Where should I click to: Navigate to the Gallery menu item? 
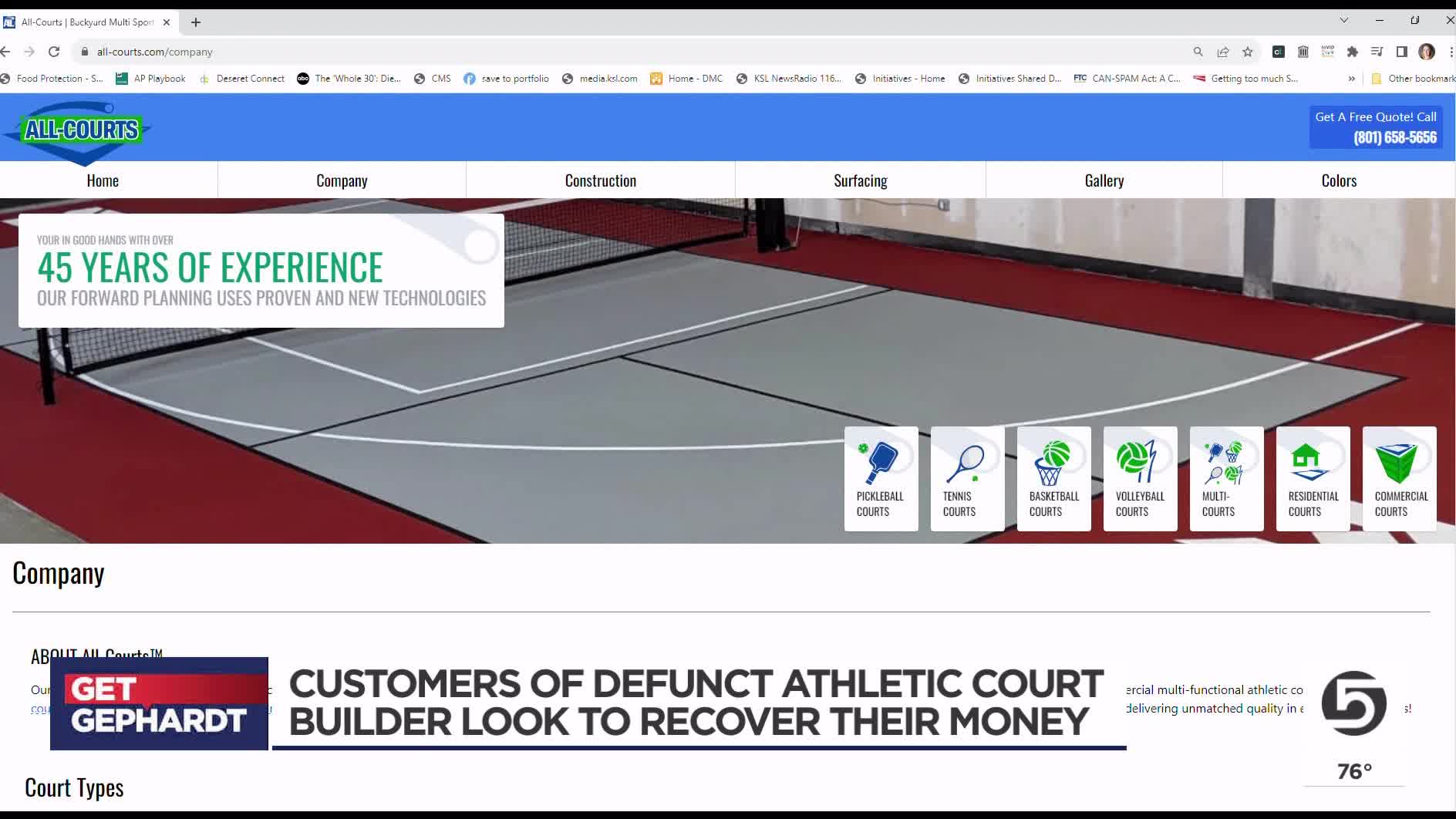[x=1104, y=180]
